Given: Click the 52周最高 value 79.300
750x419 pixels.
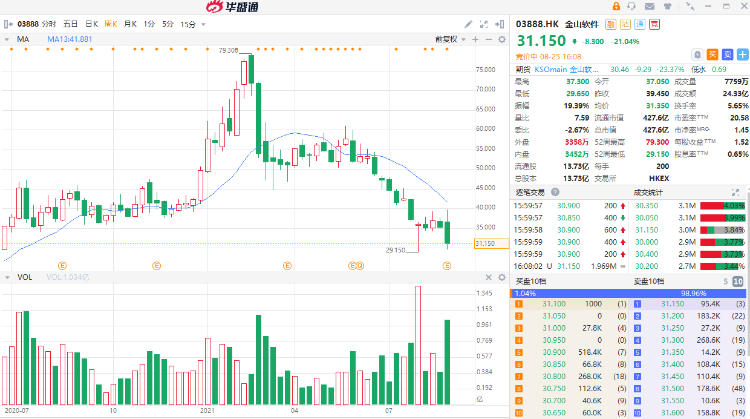Looking at the screenshot, I should pos(657,142).
